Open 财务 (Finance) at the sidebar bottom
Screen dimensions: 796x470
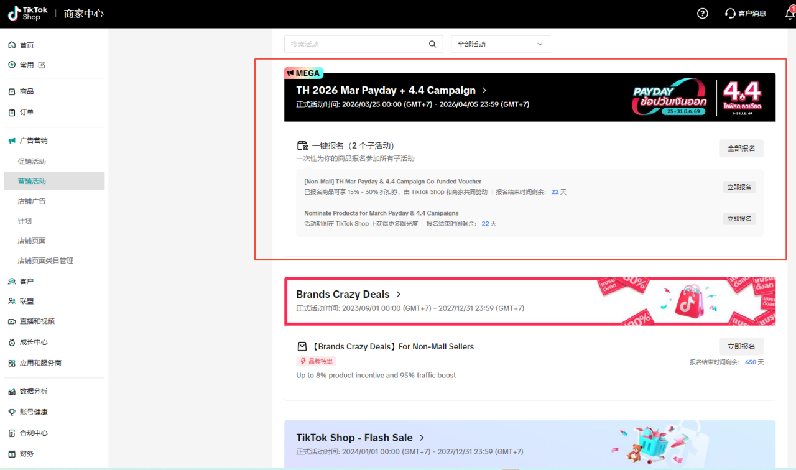27,453
